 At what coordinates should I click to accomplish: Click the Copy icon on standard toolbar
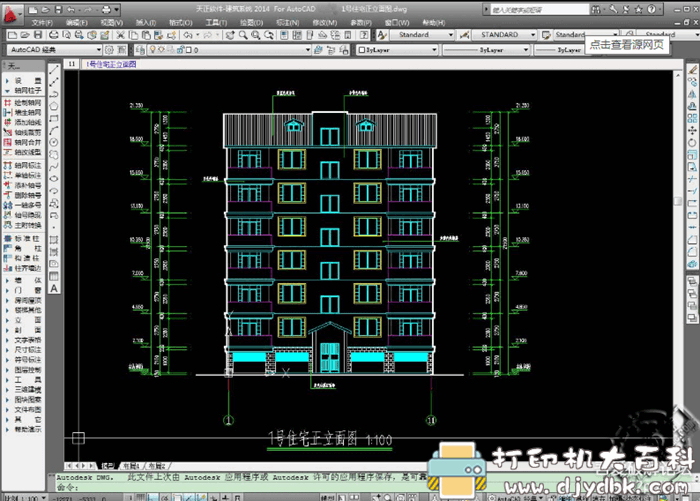[133, 35]
